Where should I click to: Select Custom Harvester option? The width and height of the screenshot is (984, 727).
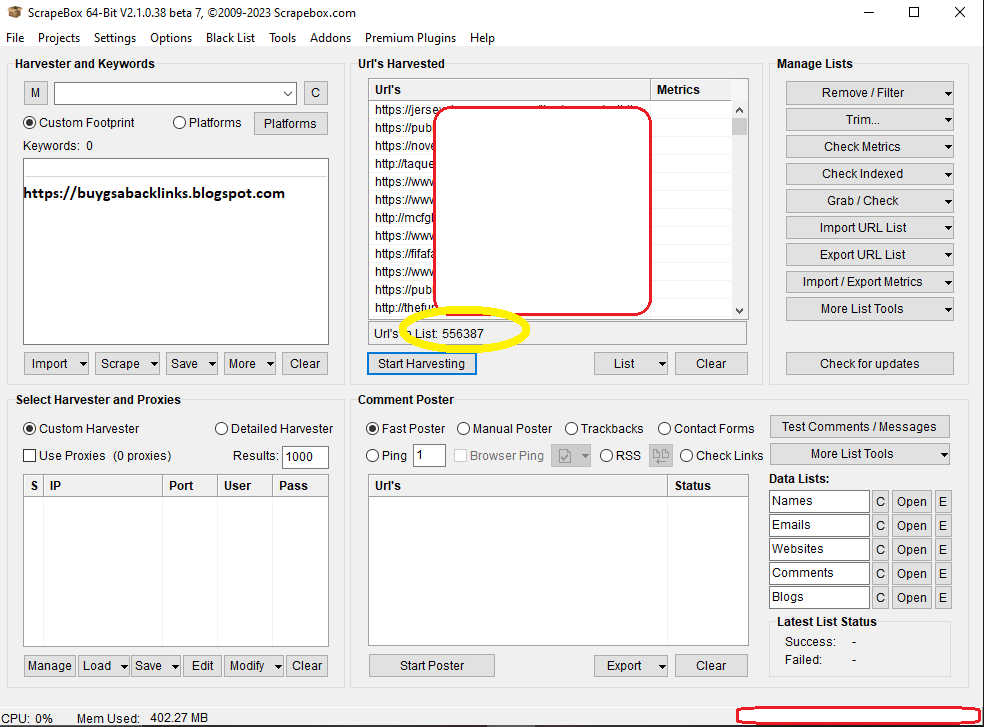[29, 429]
